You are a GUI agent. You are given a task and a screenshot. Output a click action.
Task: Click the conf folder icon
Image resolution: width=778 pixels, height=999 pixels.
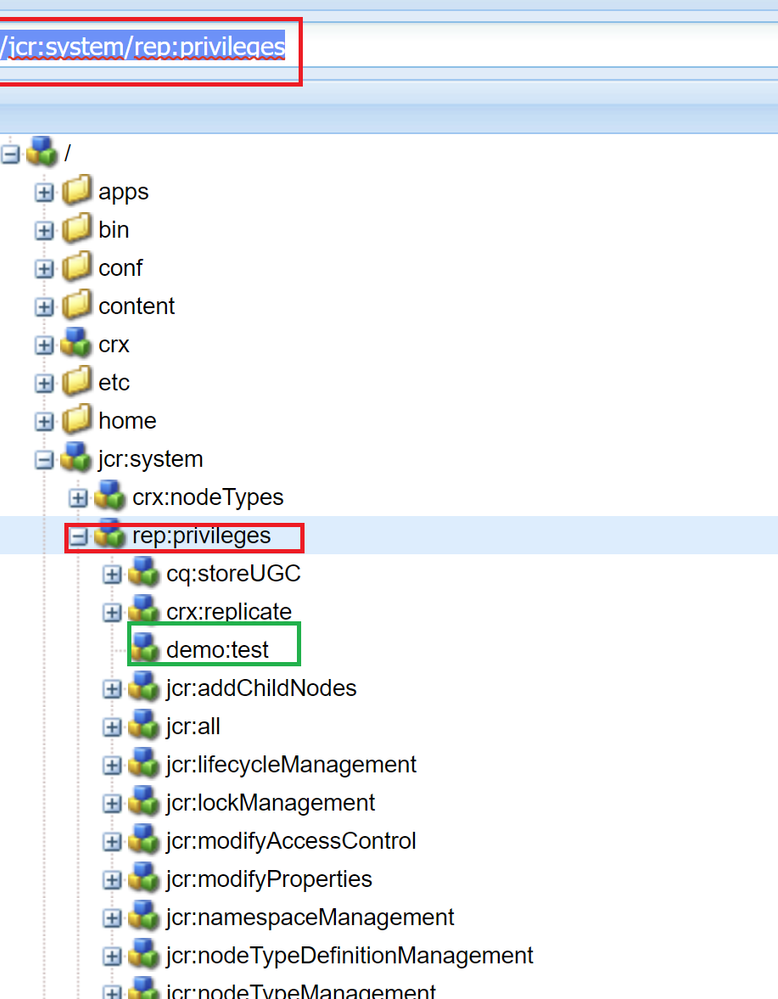pos(76,268)
